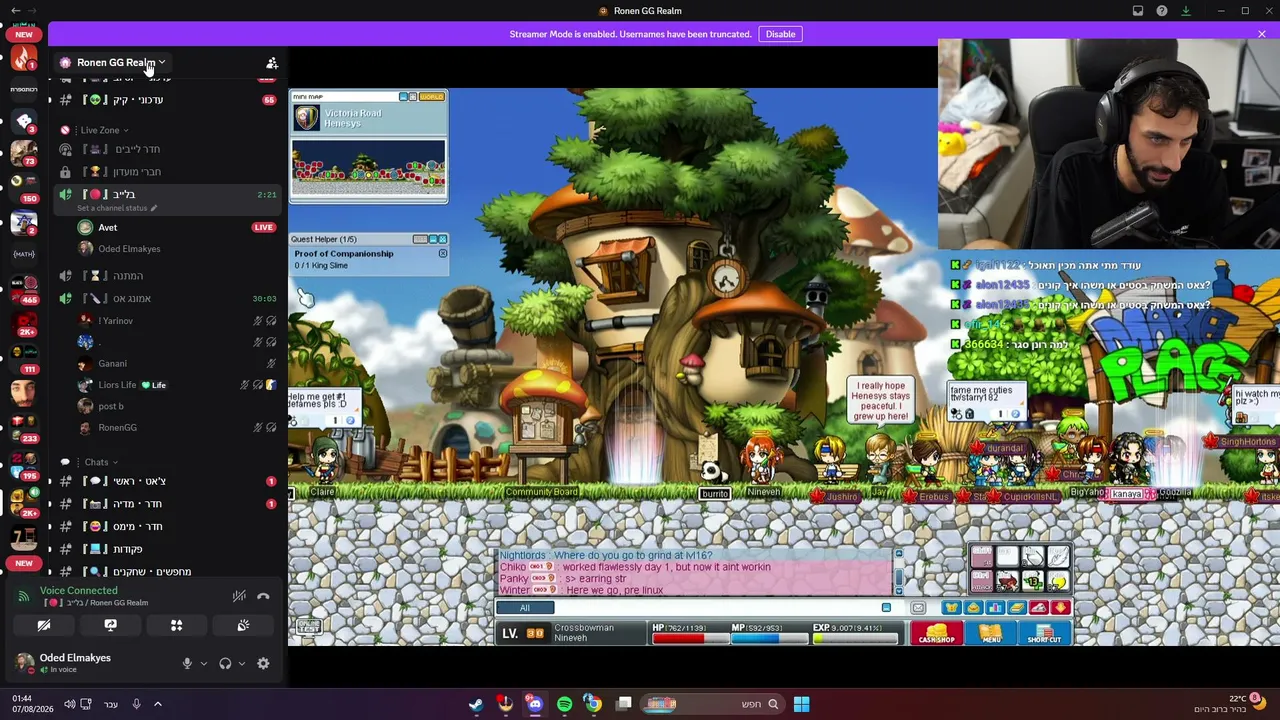Share your screen from the voice panel
Image resolution: width=1280 pixels, height=720 pixels.
click(110, 626)
